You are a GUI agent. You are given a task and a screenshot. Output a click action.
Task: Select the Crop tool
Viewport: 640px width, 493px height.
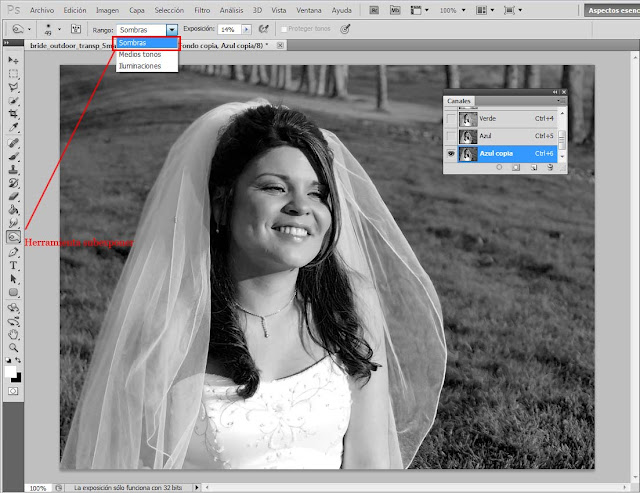[x=13, y=114]
